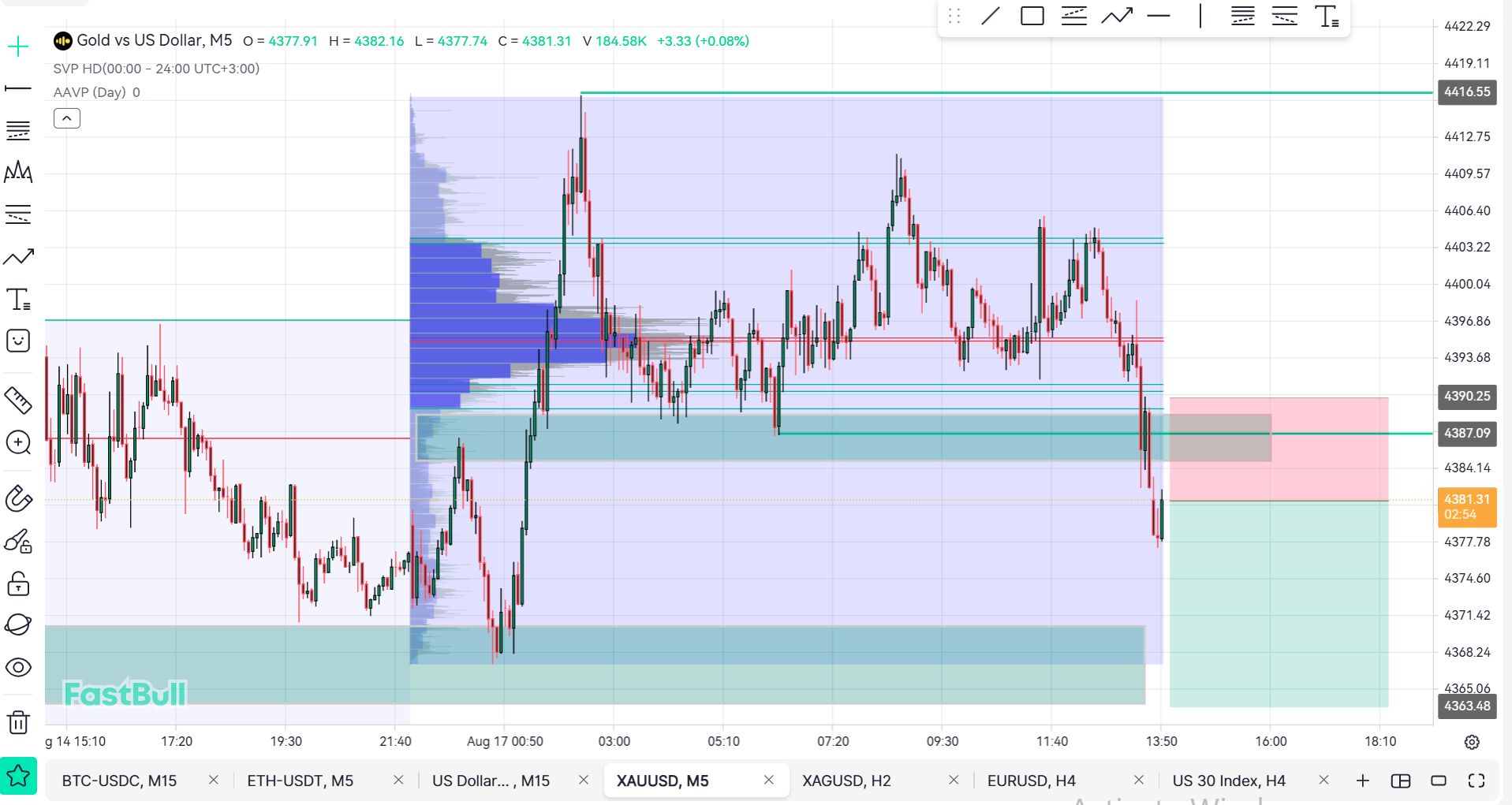1512x805 pixels.
Task: Toggle hide all drawings eye icon
Action: click(x=18, y=667)
